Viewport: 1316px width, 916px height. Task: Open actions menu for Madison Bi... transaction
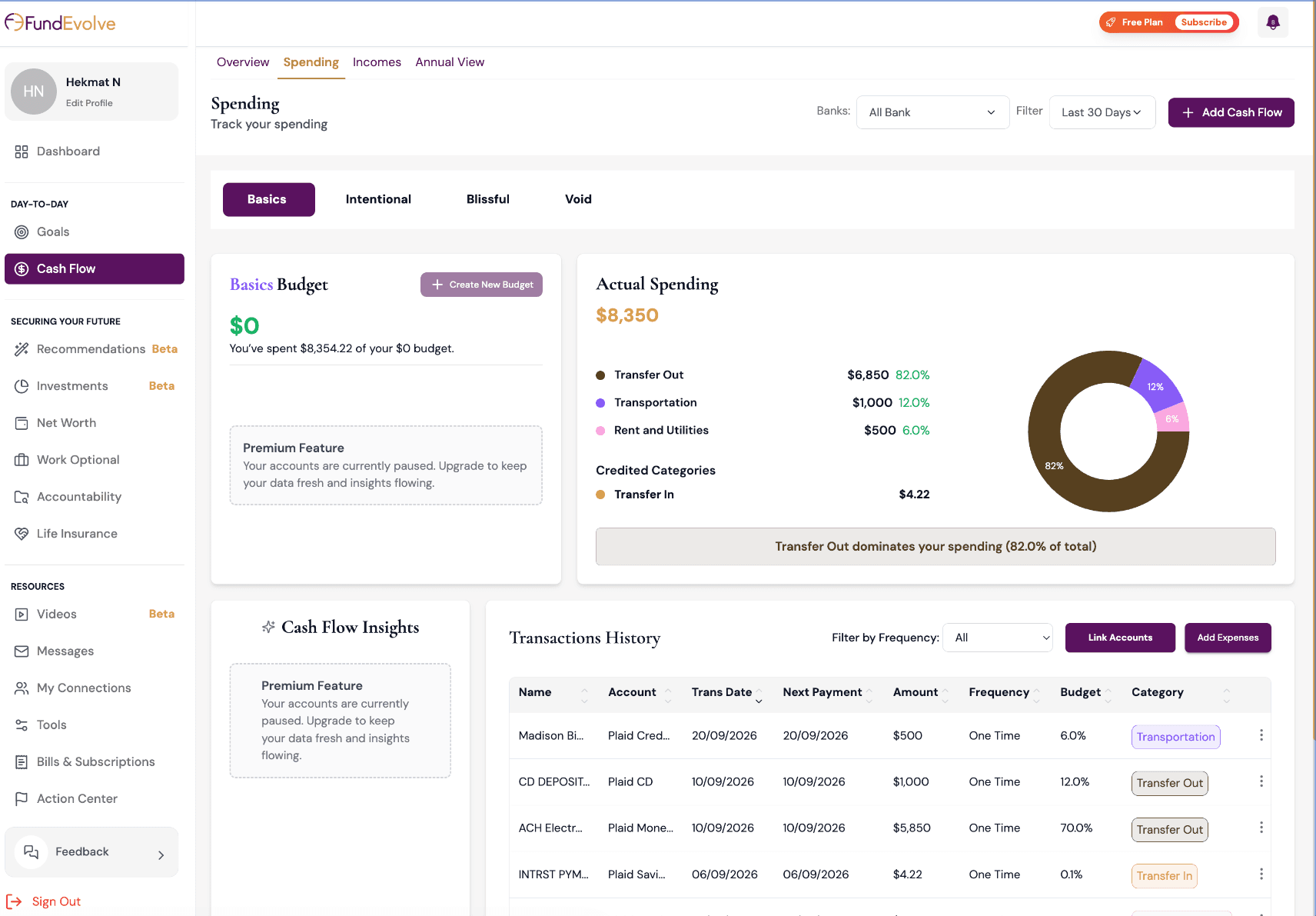(x=1261, y=735)
